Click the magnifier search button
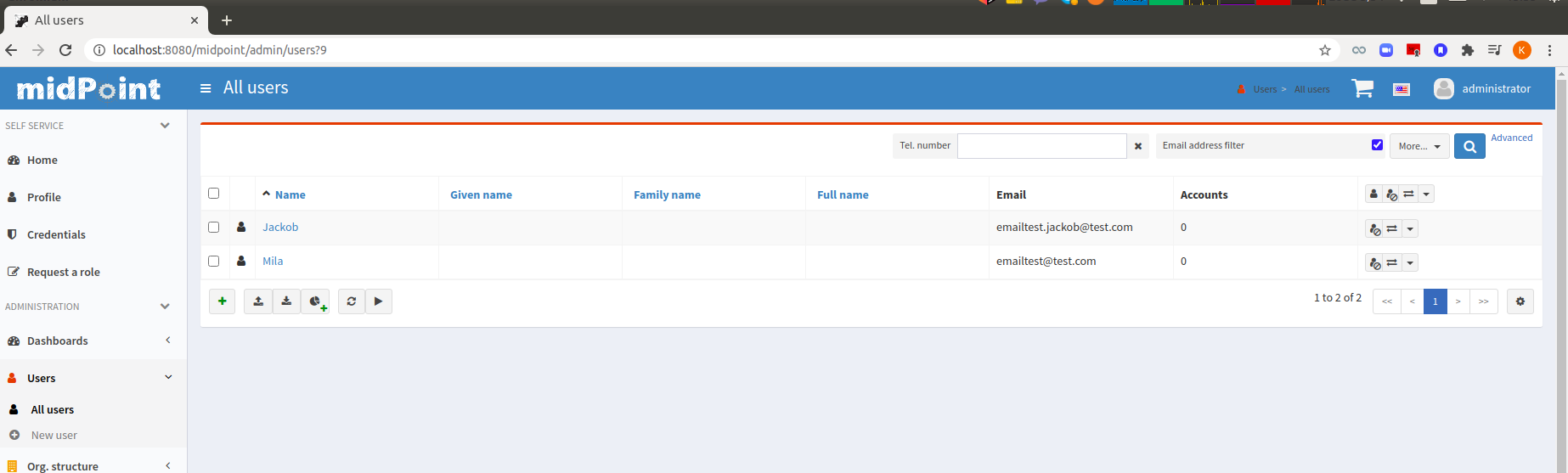The width and height of the screenshot is (1568, 473). pyautogui.click(x=1469, y=147)
